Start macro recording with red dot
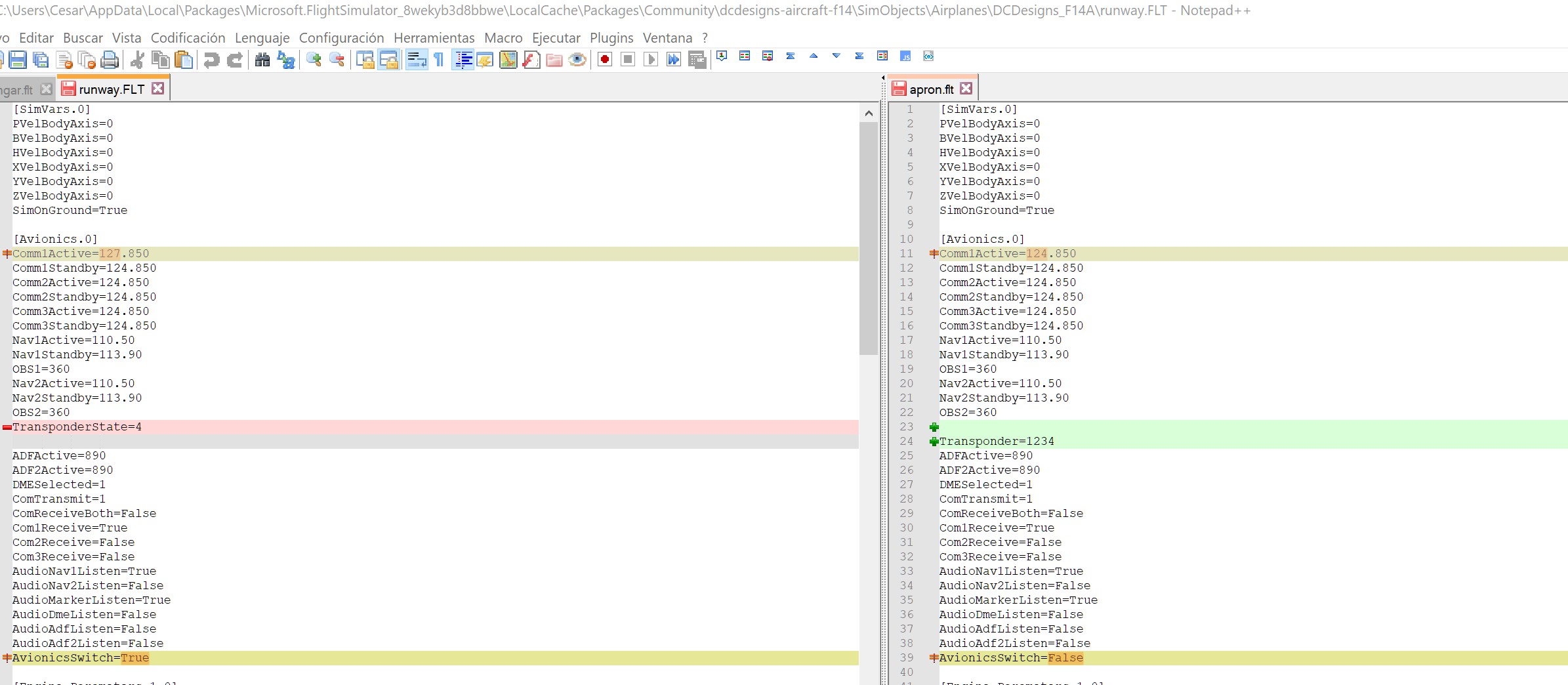This screenshot has height=685, width=1568. click(x=605, y=60)
